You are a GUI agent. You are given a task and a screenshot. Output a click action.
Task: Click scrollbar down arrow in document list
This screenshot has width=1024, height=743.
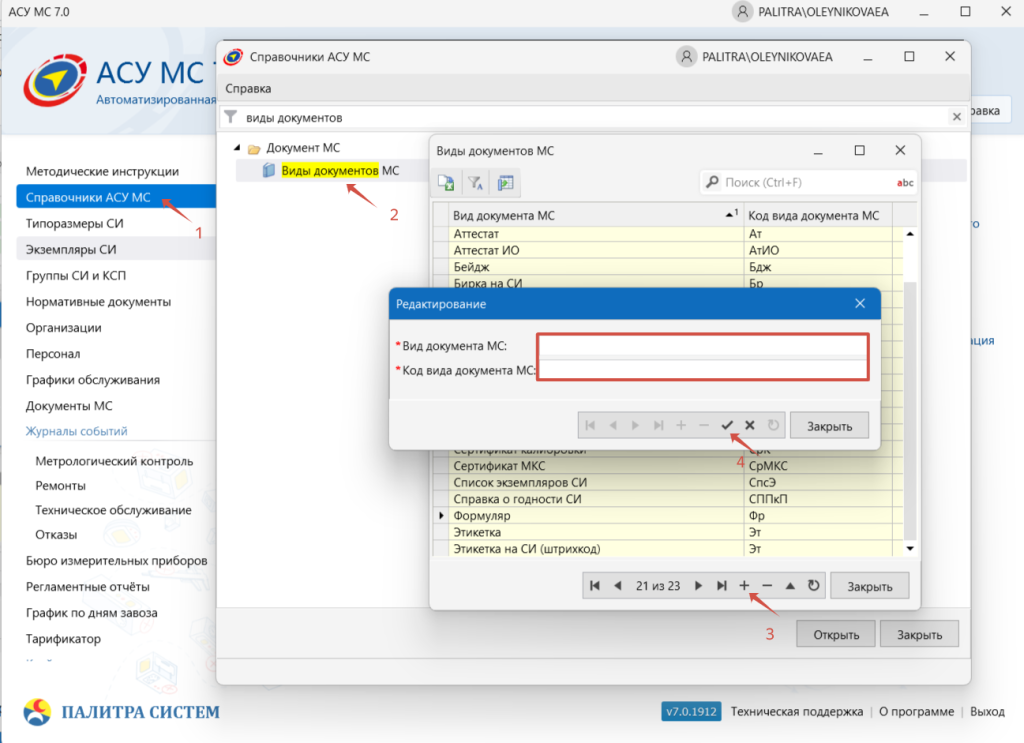pos(910,548)
